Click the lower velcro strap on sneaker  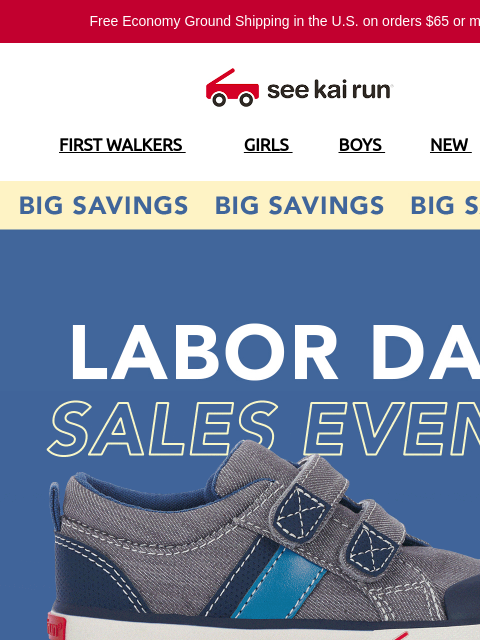tap(373, 539)
